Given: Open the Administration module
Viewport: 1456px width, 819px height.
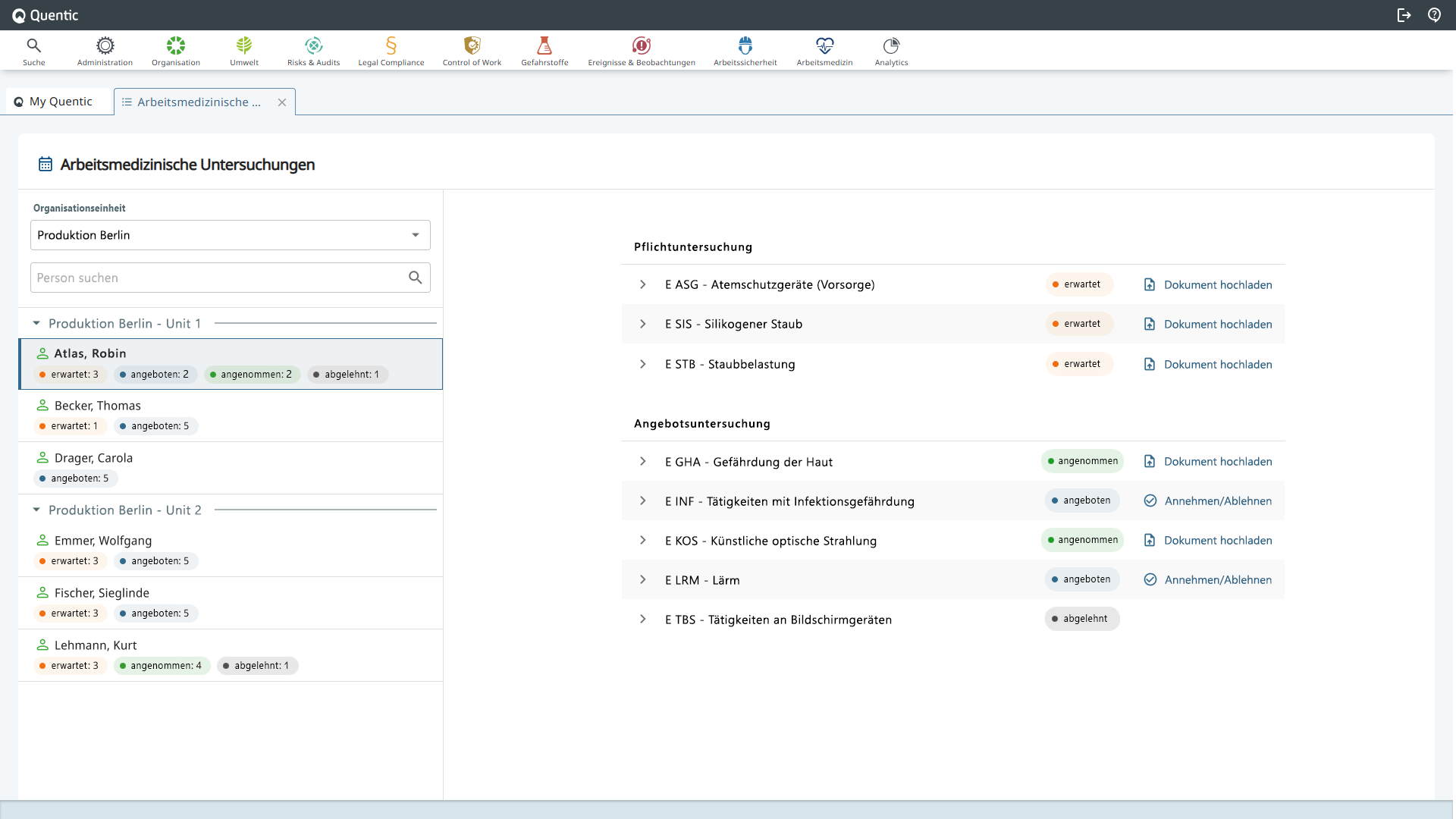Looking at the screenshot, I should click(x=105, y=52).
